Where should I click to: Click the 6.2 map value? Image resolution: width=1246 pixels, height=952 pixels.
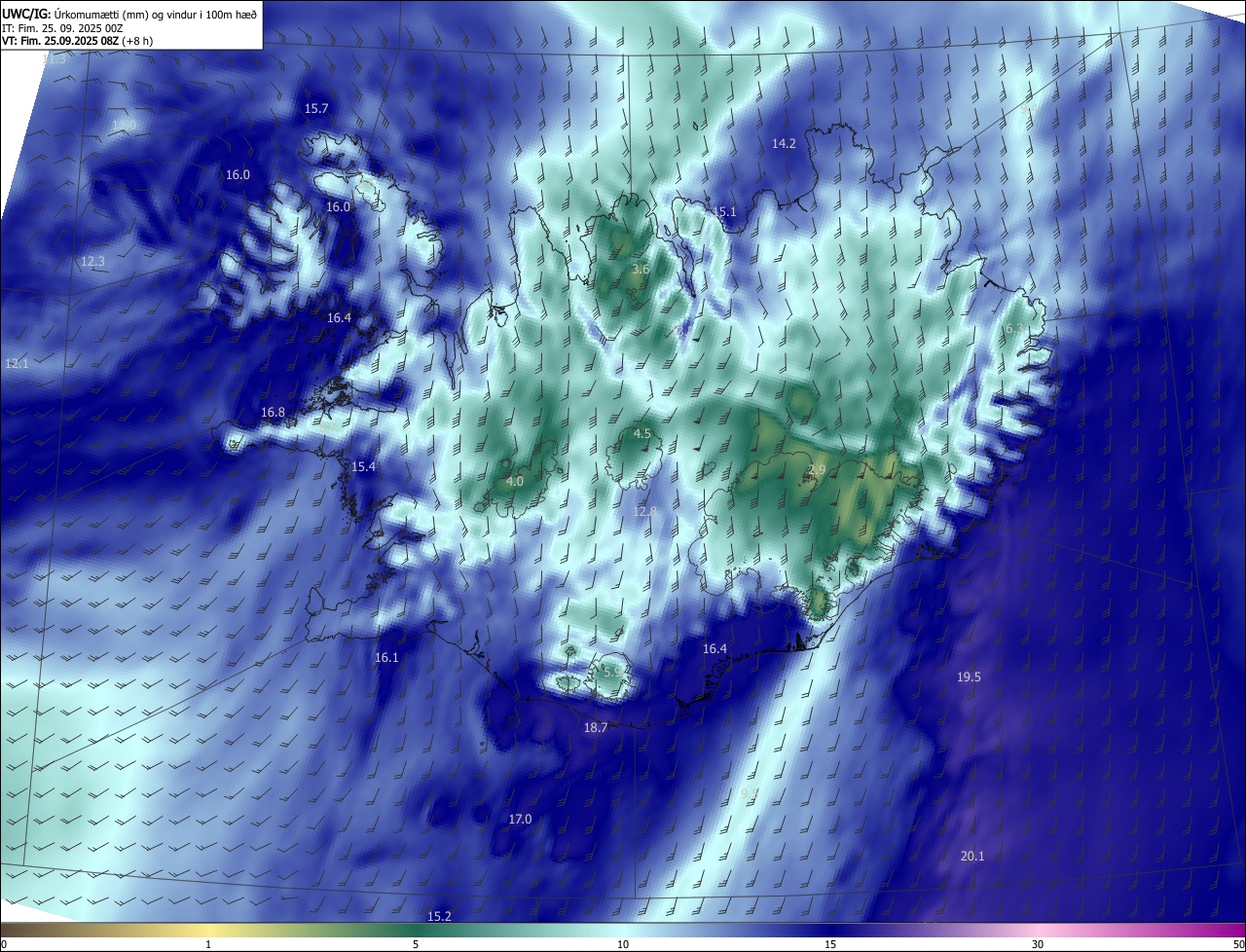[x=1013, y=329]
